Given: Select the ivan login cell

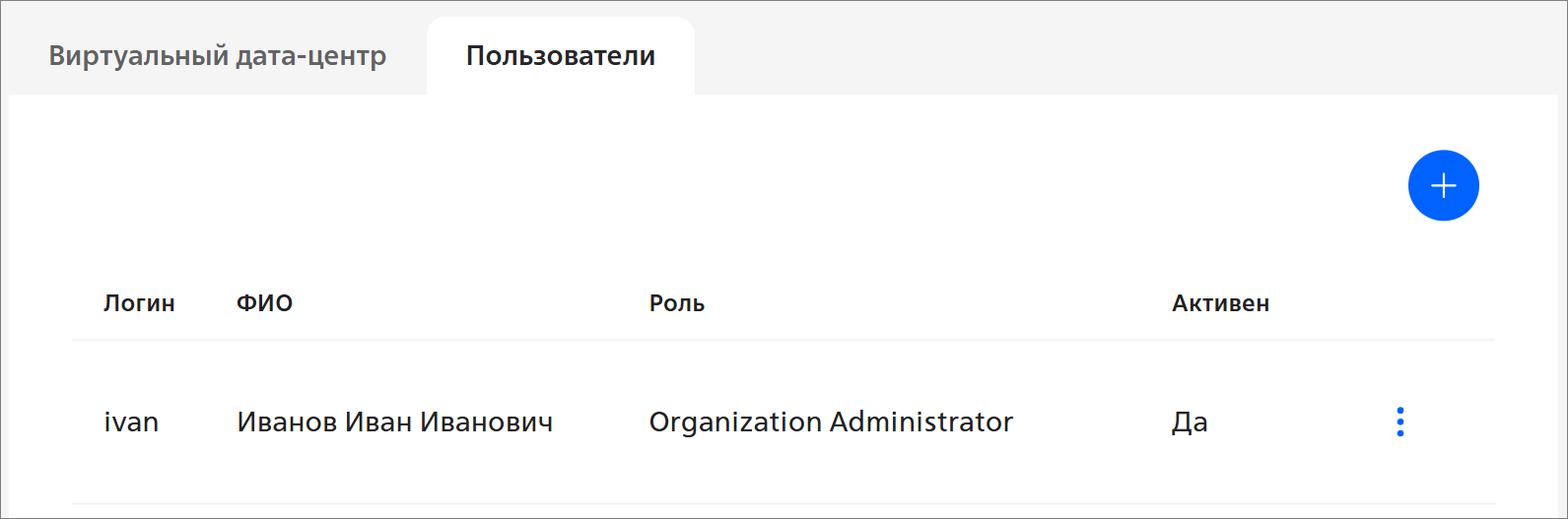Looking at the screenshot, I should click(131, 422).
